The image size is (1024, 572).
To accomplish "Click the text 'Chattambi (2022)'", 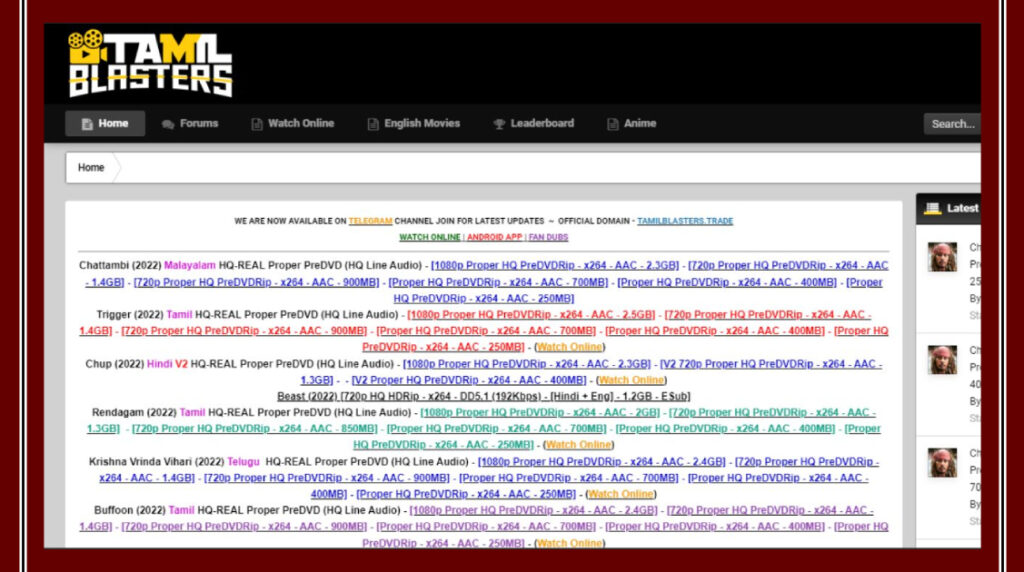I will tap(120, 265).
